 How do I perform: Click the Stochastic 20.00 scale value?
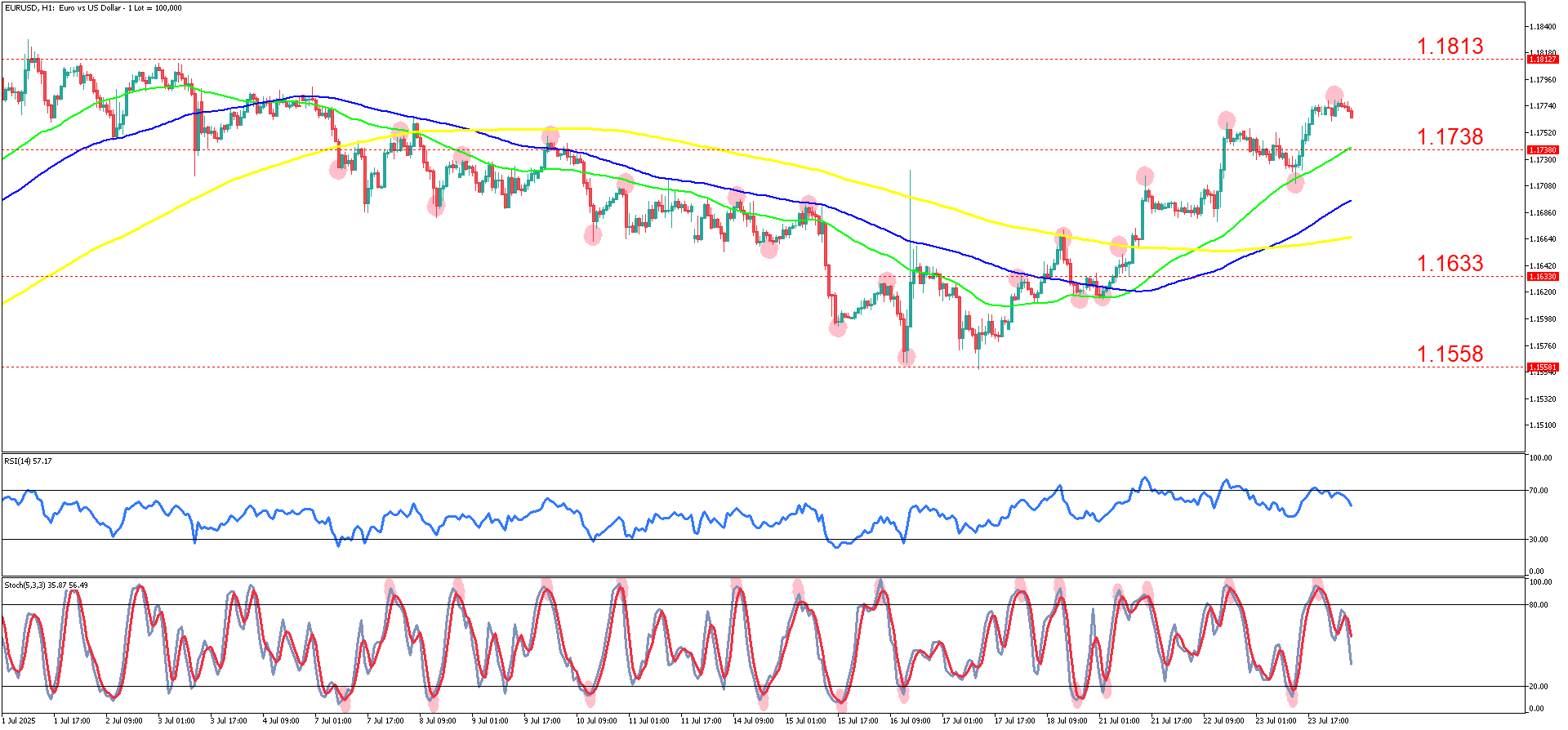(1539, 687)
